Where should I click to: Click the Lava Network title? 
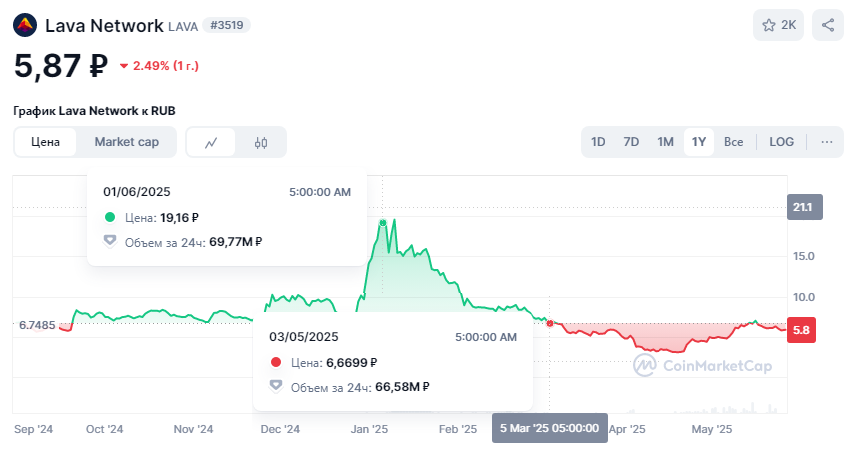pyautogui.click(x=104, y=25)
